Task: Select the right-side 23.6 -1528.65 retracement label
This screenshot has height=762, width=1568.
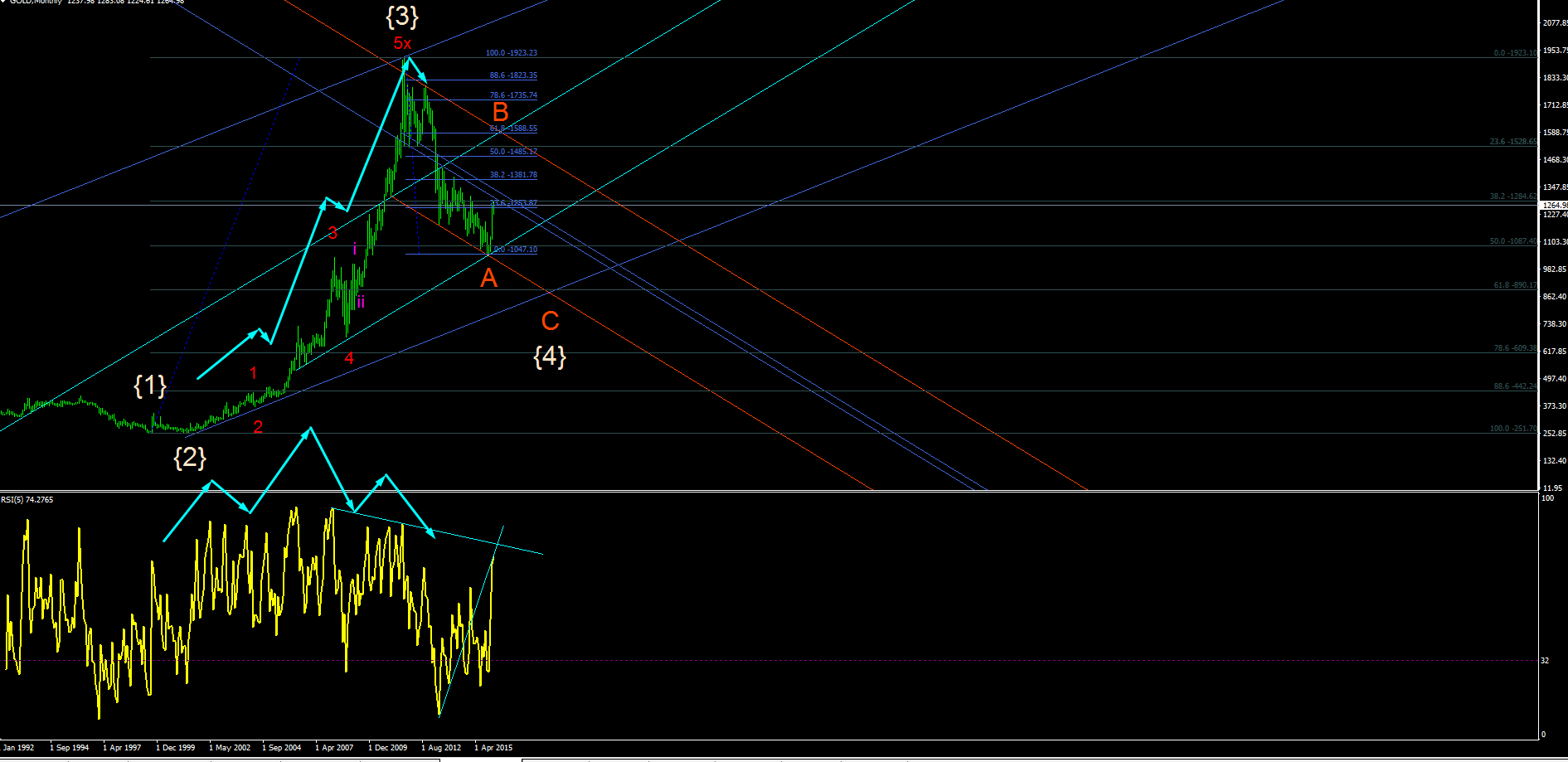Action: (1513, 142)
